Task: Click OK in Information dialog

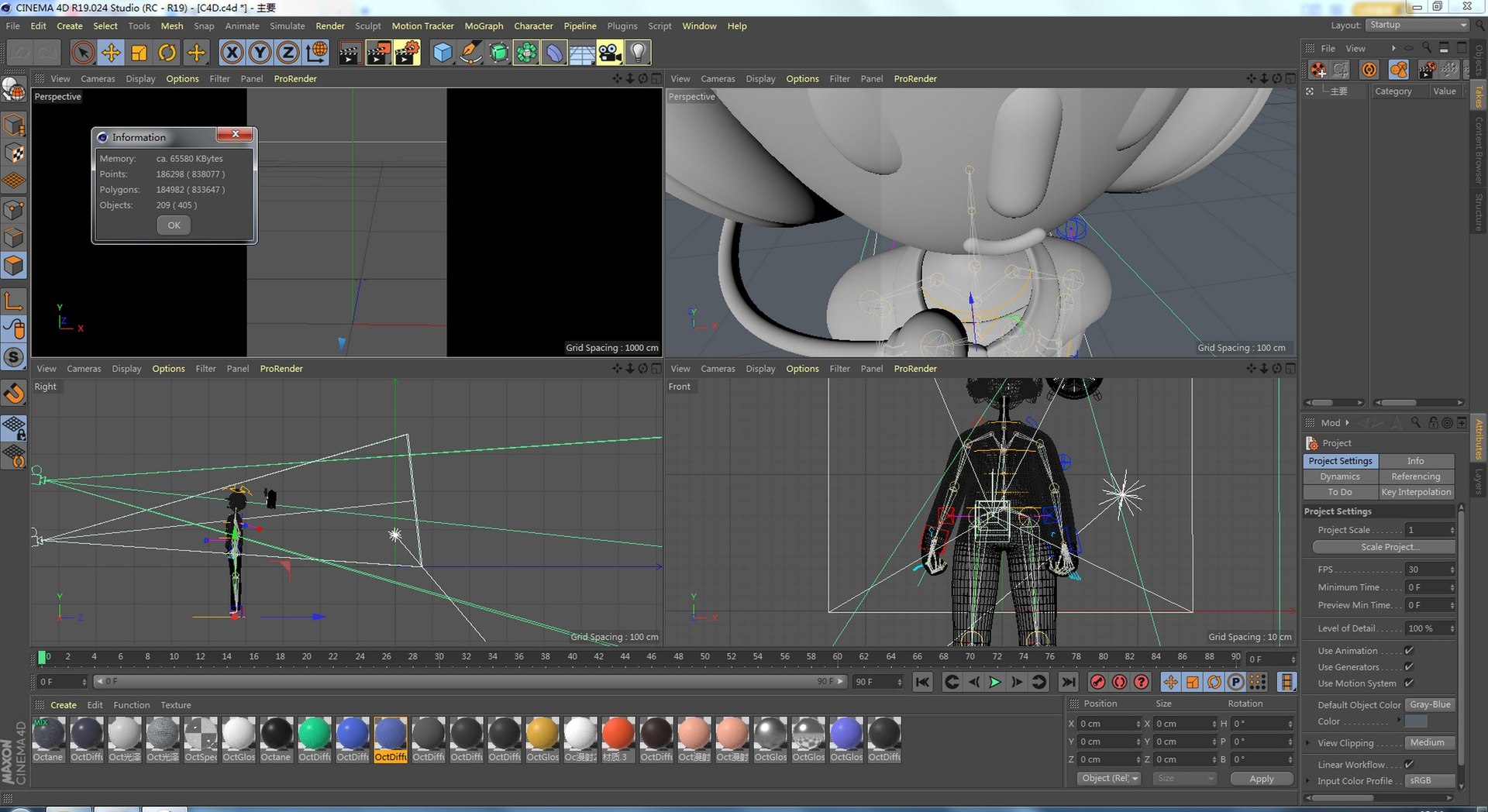Action: pyautogui.click(x=174, y=225)
